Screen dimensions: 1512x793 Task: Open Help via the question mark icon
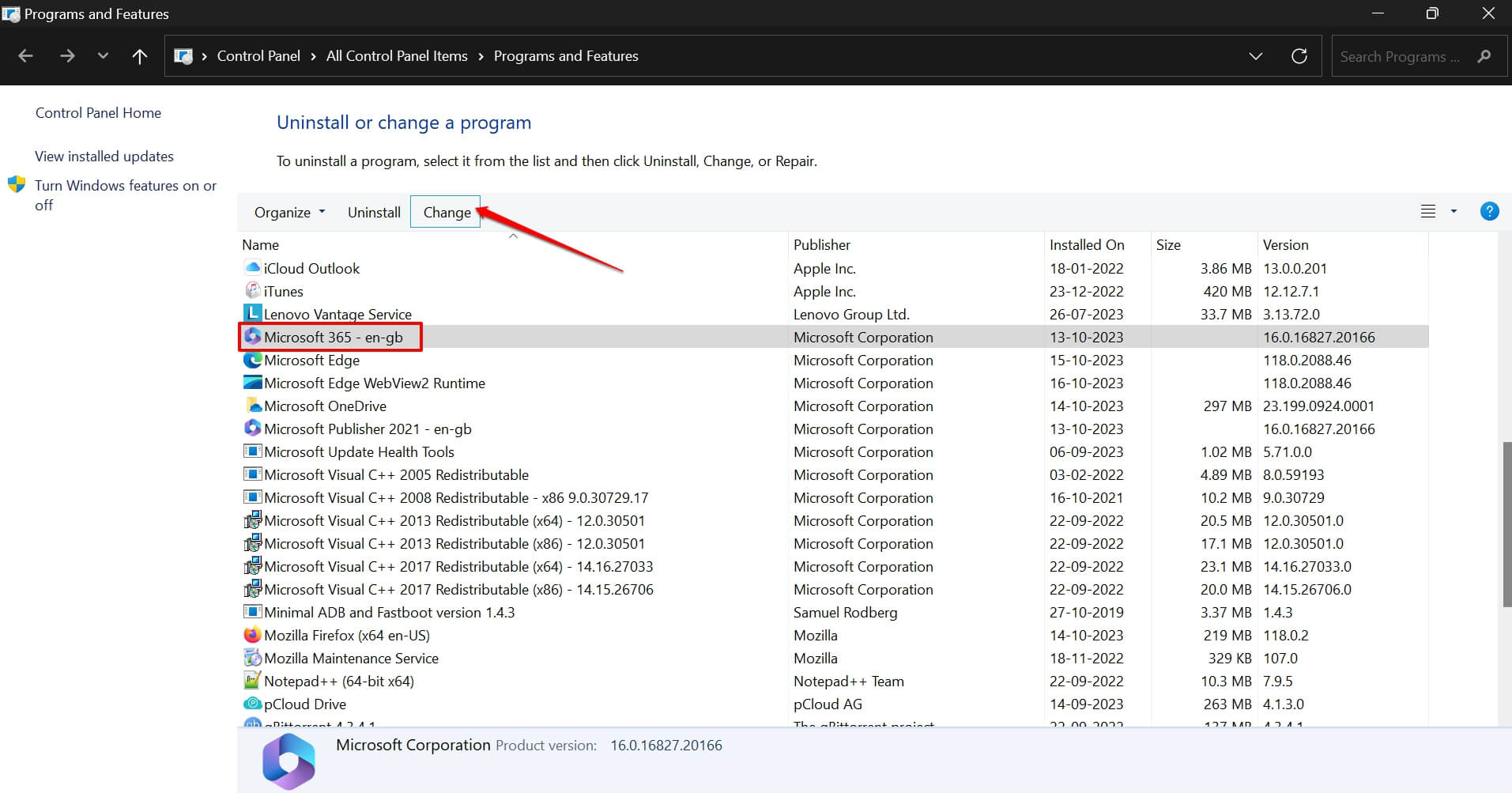pos(1490,211)
